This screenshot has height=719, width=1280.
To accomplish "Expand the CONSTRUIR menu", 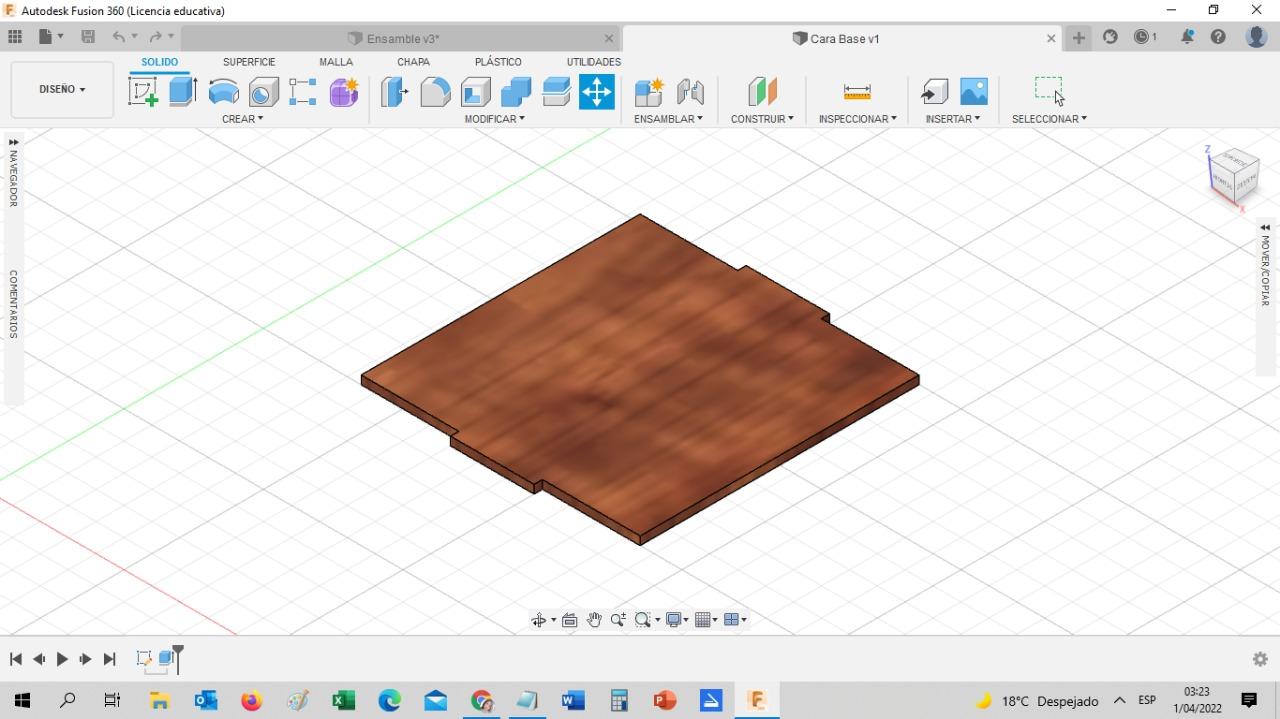I will click(x=762, y=118).
